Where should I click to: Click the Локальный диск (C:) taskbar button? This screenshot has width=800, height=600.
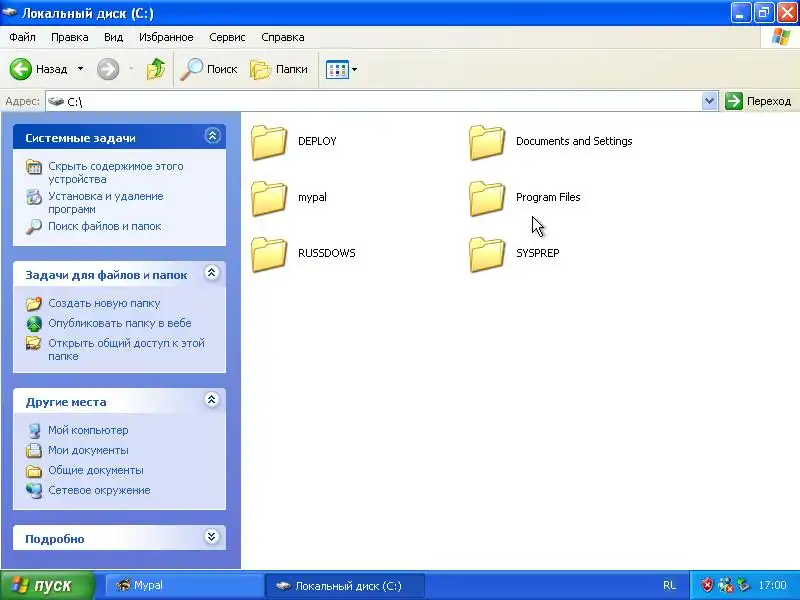(x=345, y=586)
